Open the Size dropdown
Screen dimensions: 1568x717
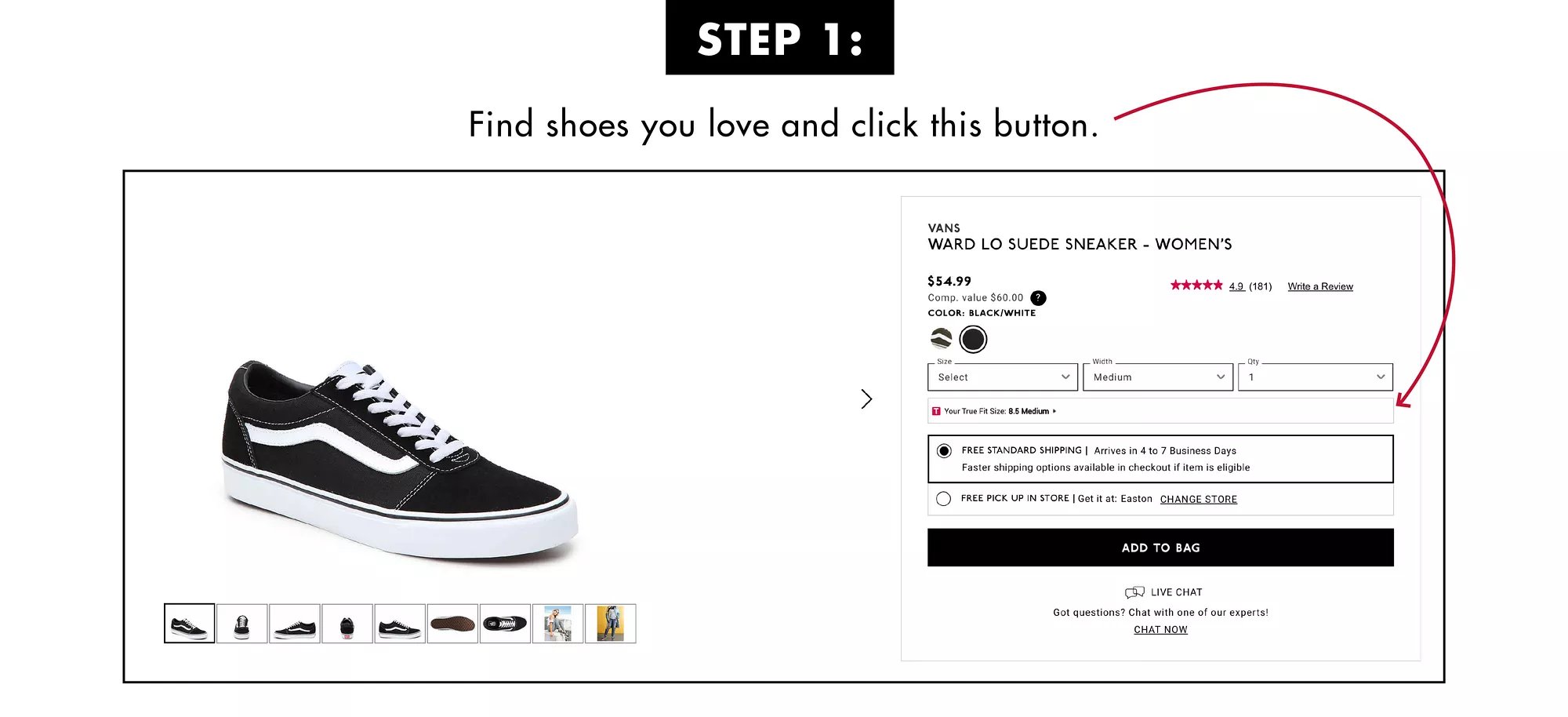click(x=1002, y=377)
